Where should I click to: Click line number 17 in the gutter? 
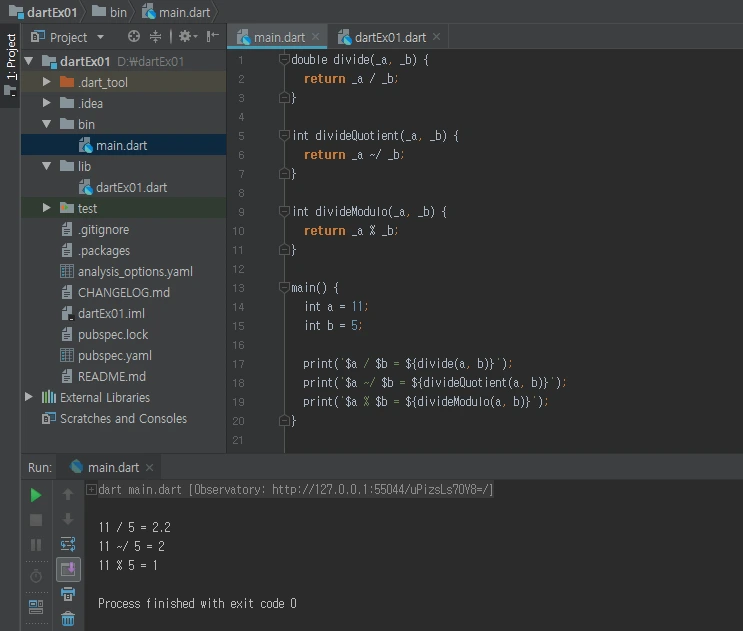[x=238, y=364]
